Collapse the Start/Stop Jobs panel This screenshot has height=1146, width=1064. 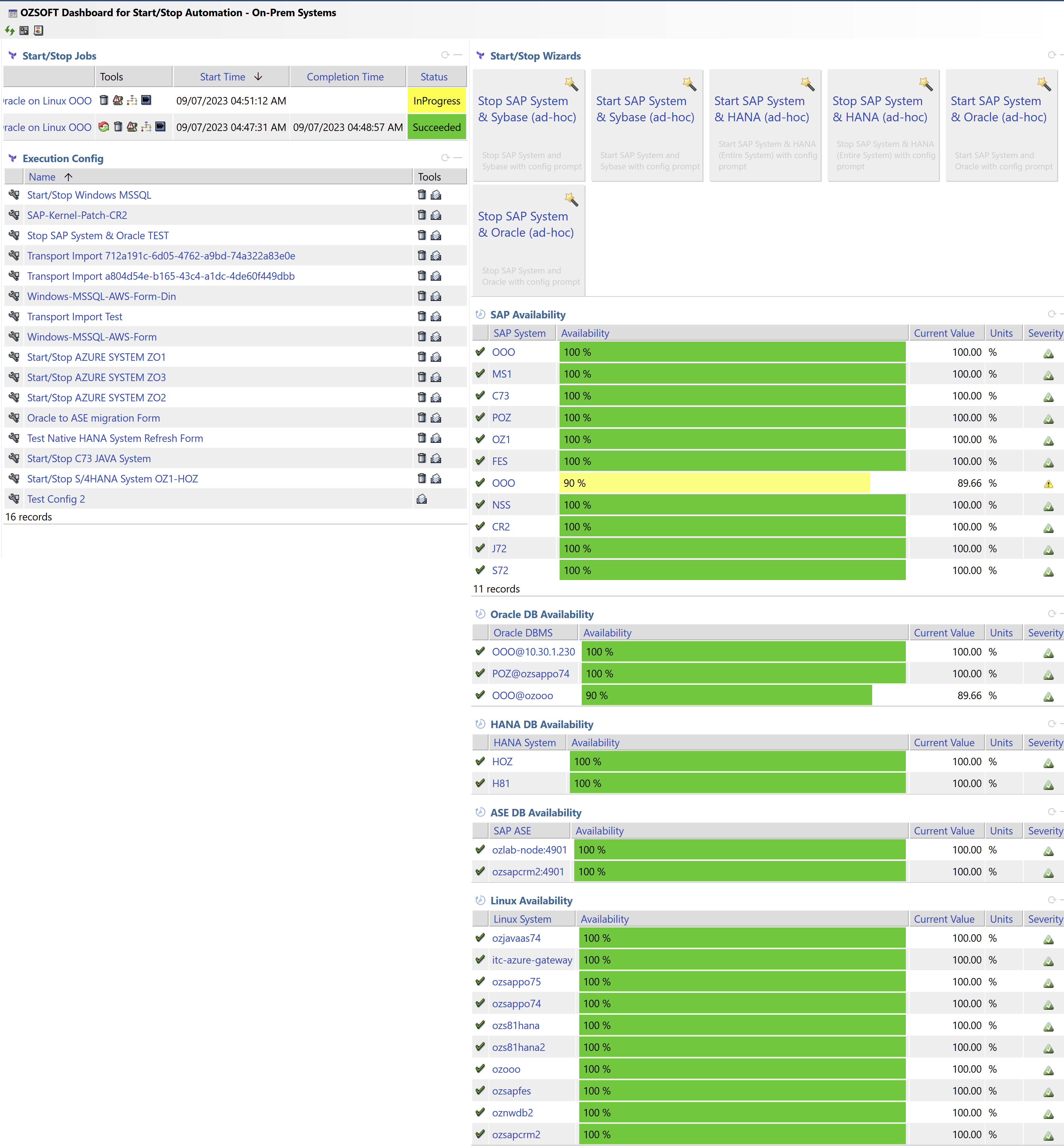pyautogui.click(x=458, y=55)
